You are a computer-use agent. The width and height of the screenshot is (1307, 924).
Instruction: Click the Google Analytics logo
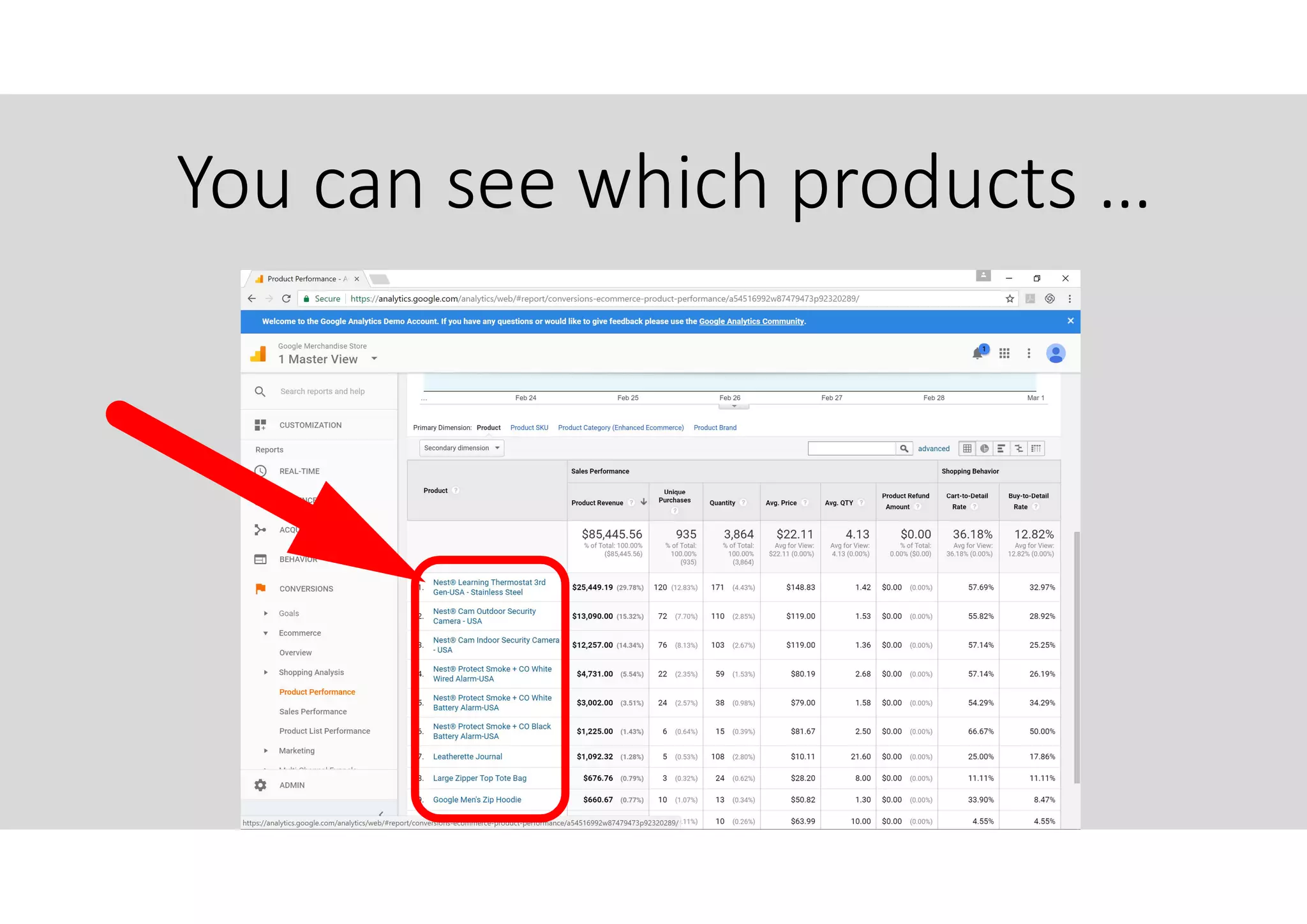[258, 354]
